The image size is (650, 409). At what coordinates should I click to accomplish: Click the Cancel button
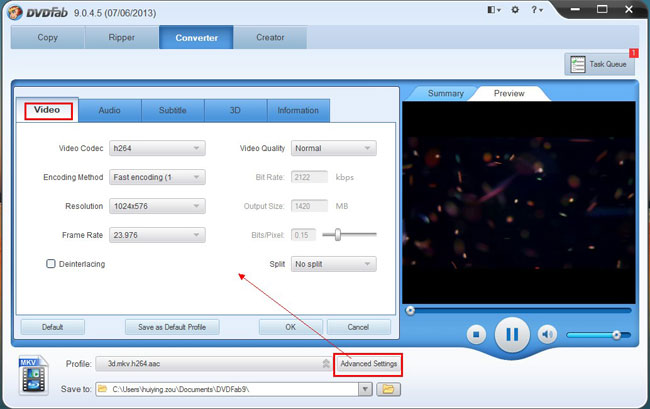tap(359, 327)
